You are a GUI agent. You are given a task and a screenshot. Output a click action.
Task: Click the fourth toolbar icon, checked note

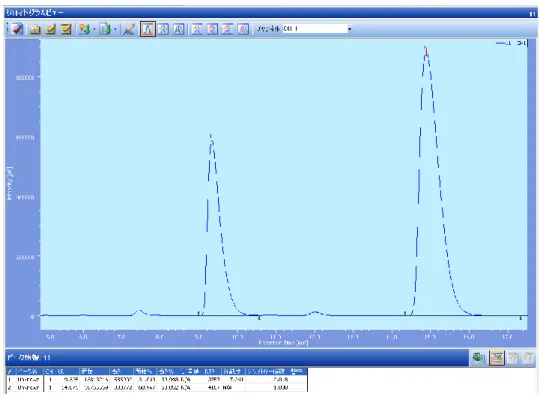[x=66, y=29]
